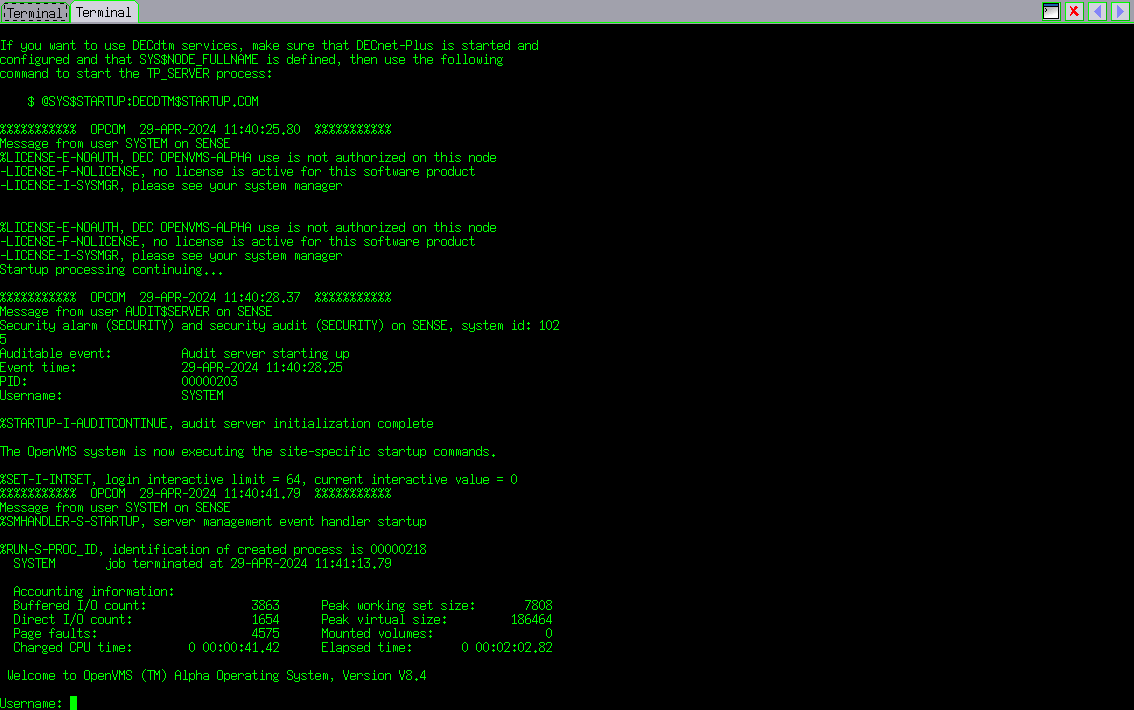Switch to the Terminal tab without dashed outline

pyautogui.click(x=104, y=12)
